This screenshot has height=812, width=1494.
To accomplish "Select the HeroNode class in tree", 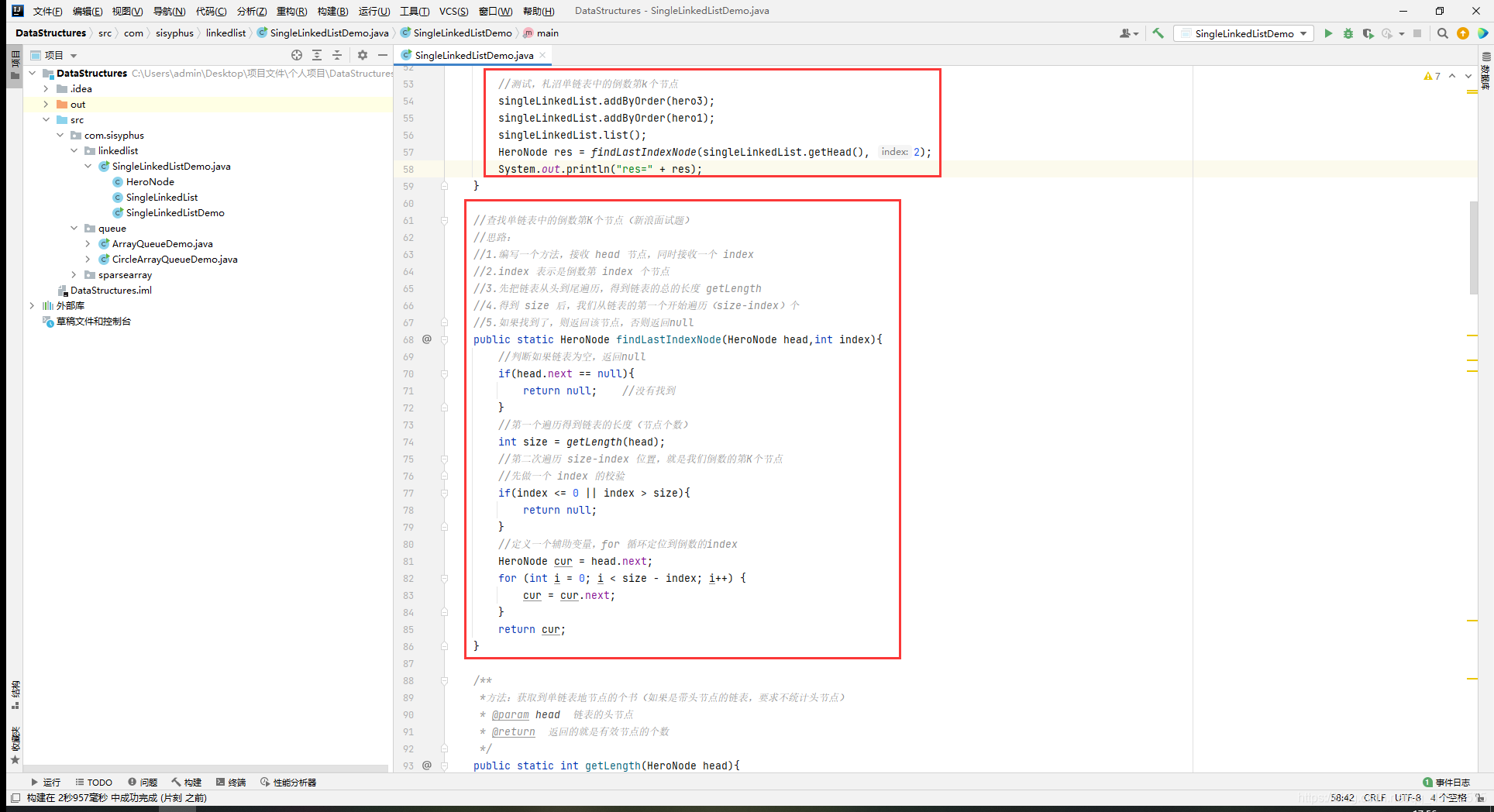I will pyautogui.click(x=150, y=182).
